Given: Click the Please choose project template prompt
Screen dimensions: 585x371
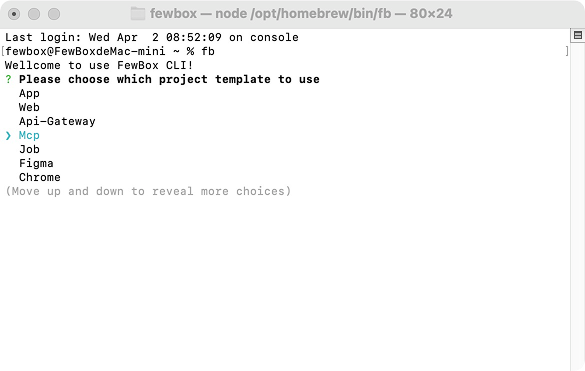Looking at the screenshot, I should click(169, 80).
